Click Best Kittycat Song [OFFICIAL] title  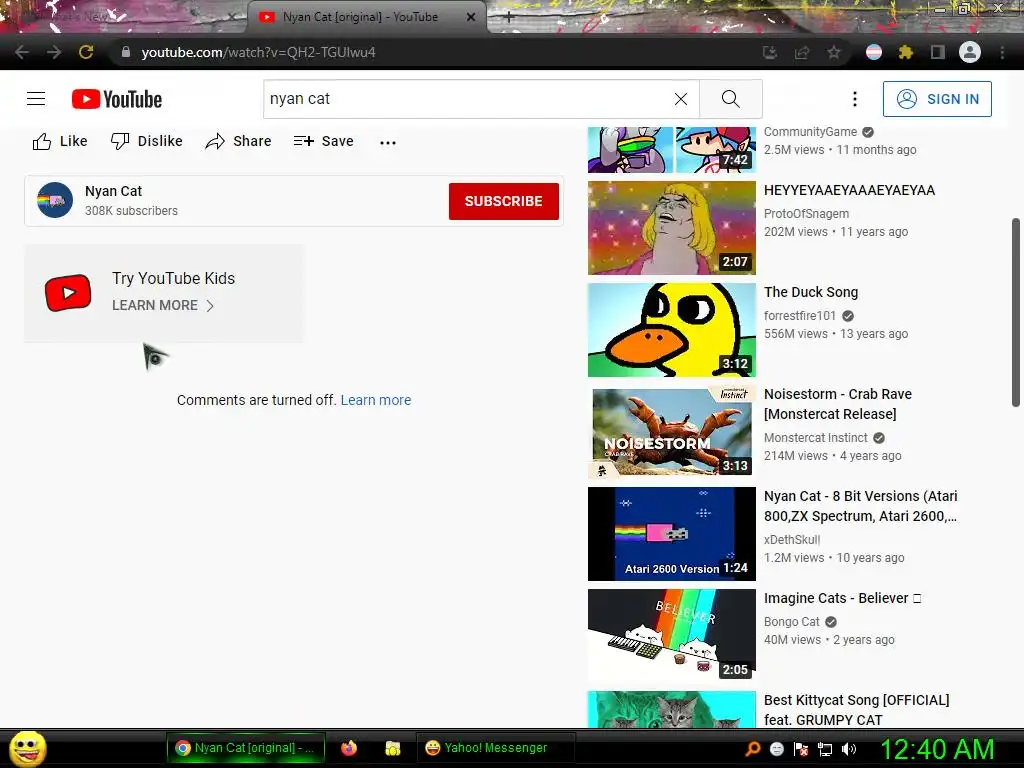[x=856, y=709]
